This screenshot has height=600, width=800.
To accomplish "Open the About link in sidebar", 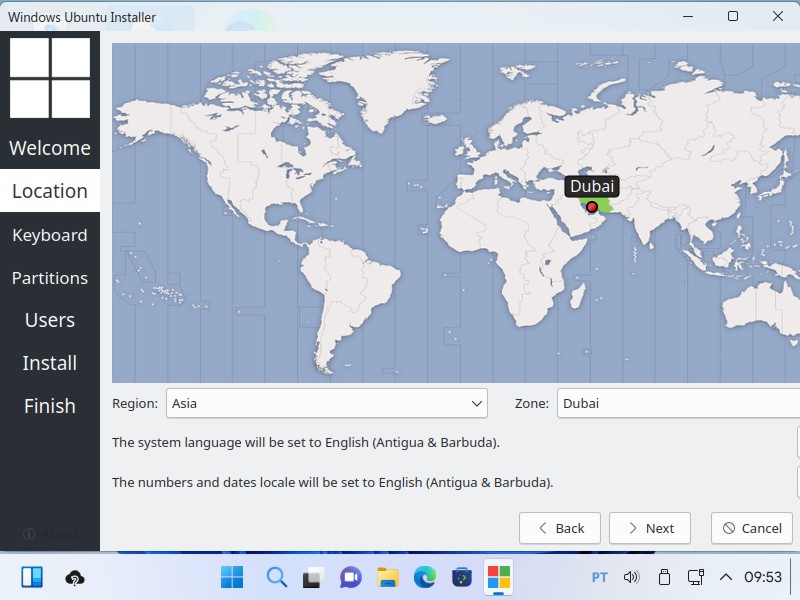I will pyautogui.click(x=51, y=534).
